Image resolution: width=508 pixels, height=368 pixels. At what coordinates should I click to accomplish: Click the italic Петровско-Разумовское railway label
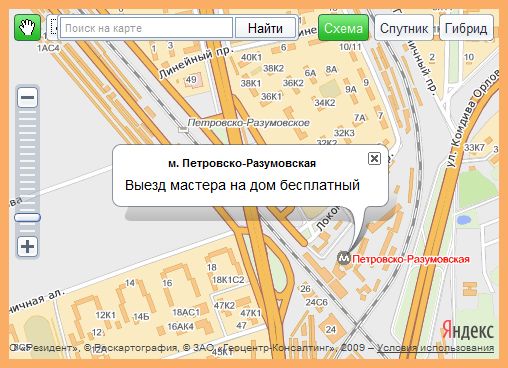pos(248,123)
